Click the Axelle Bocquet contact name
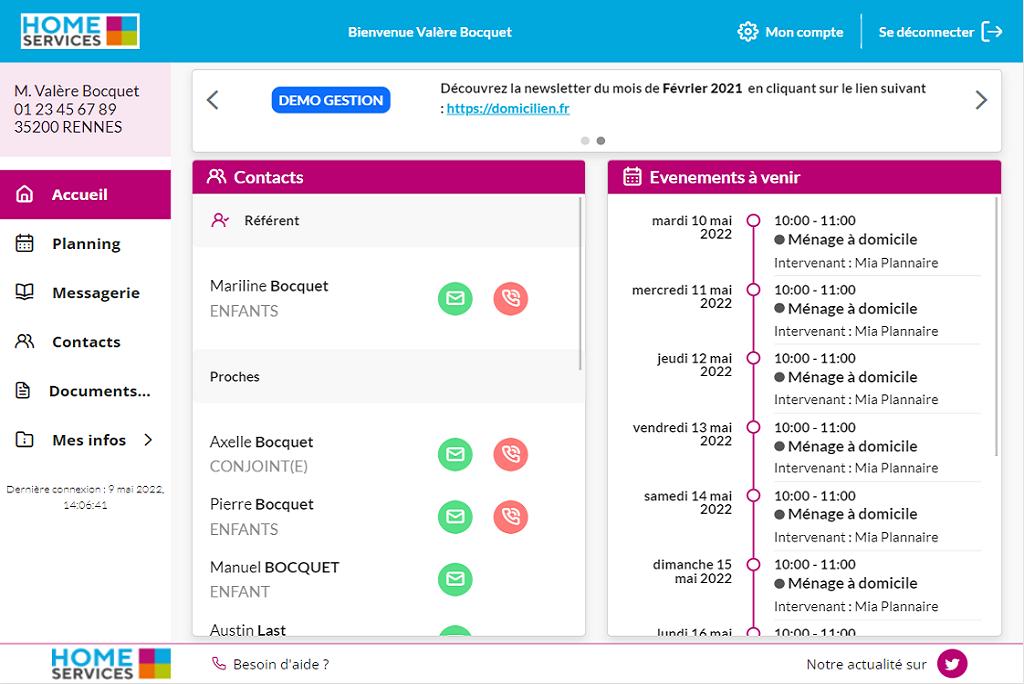 coord(261,442)
